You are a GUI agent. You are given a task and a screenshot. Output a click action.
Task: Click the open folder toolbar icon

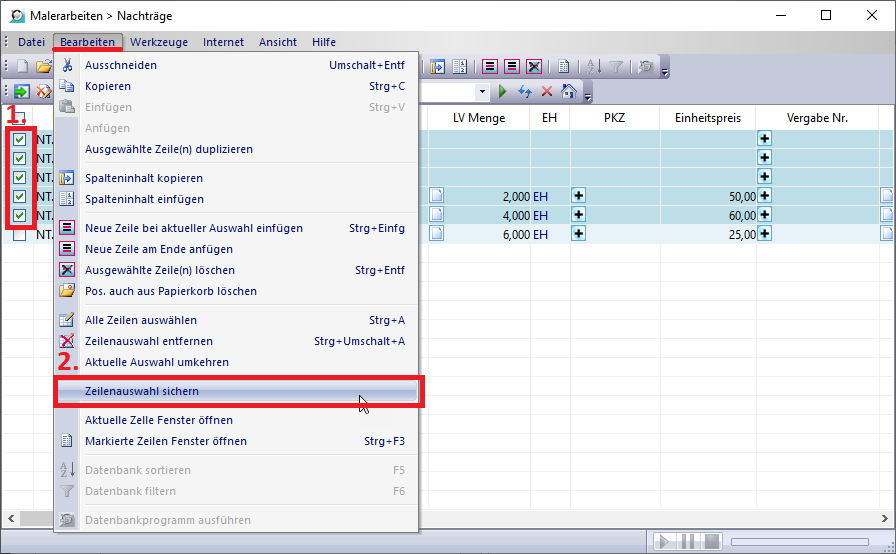(x=43, y=67)
